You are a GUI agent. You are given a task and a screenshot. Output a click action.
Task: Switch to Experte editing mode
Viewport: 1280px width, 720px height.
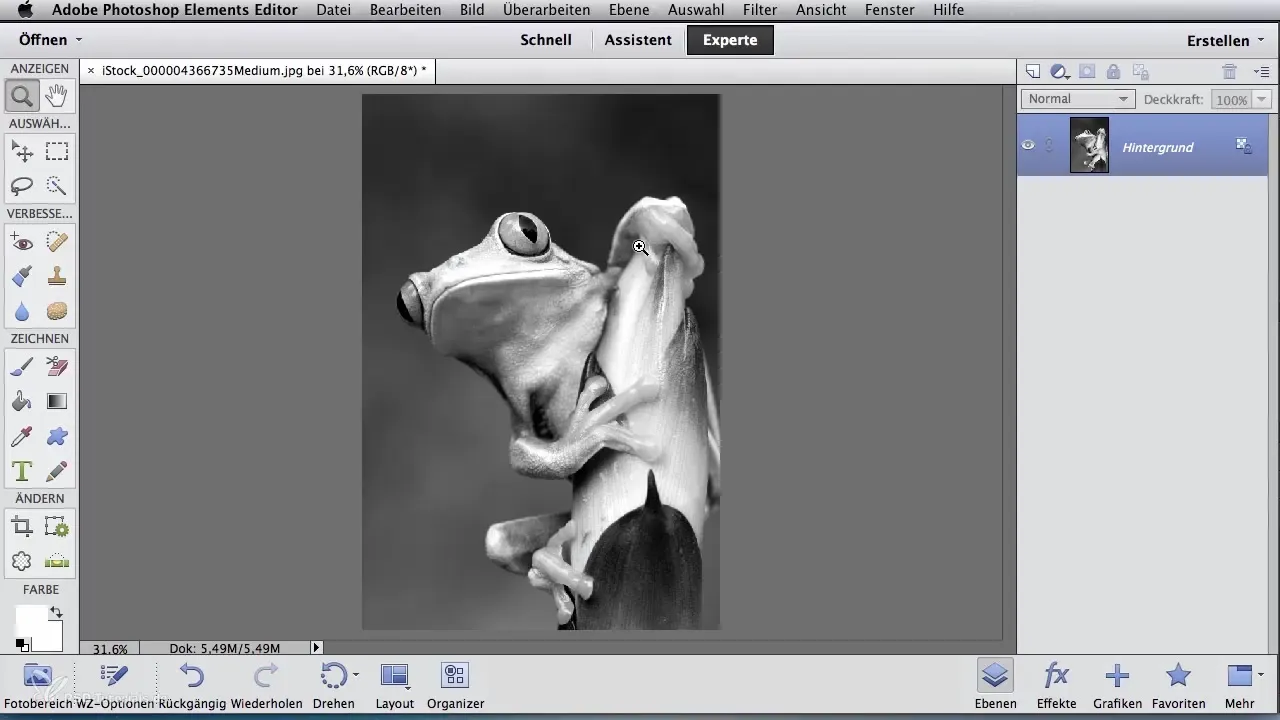coord(730,40)
